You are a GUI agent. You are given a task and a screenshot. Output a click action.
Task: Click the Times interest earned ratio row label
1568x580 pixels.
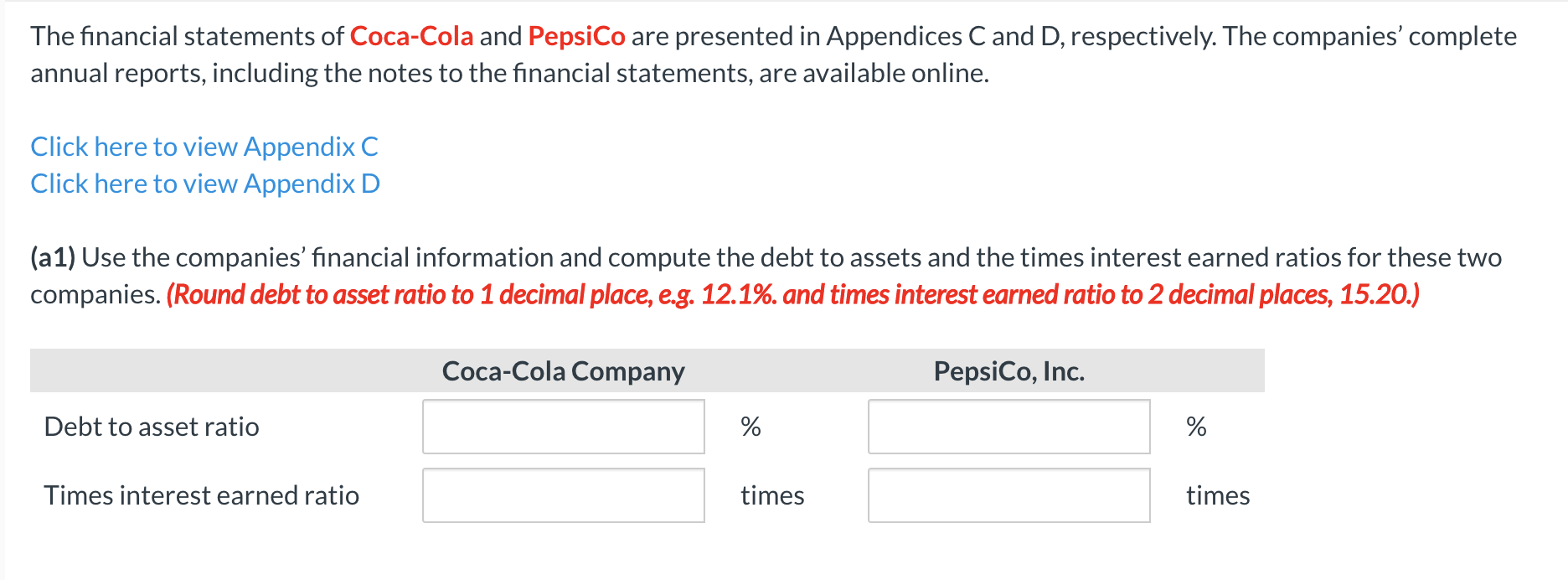click(x=202, y=495)
